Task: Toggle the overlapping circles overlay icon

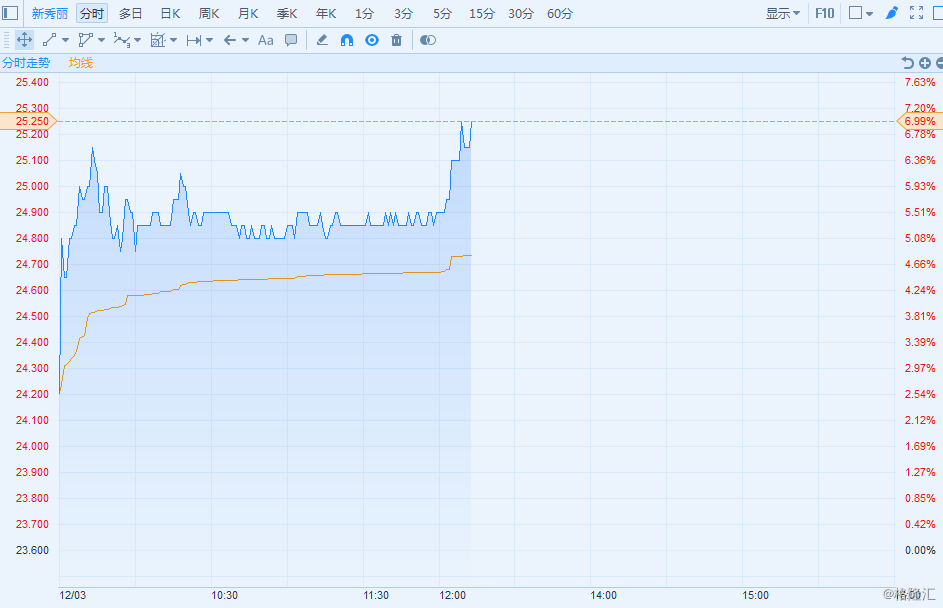Action: tap(428, 40)
